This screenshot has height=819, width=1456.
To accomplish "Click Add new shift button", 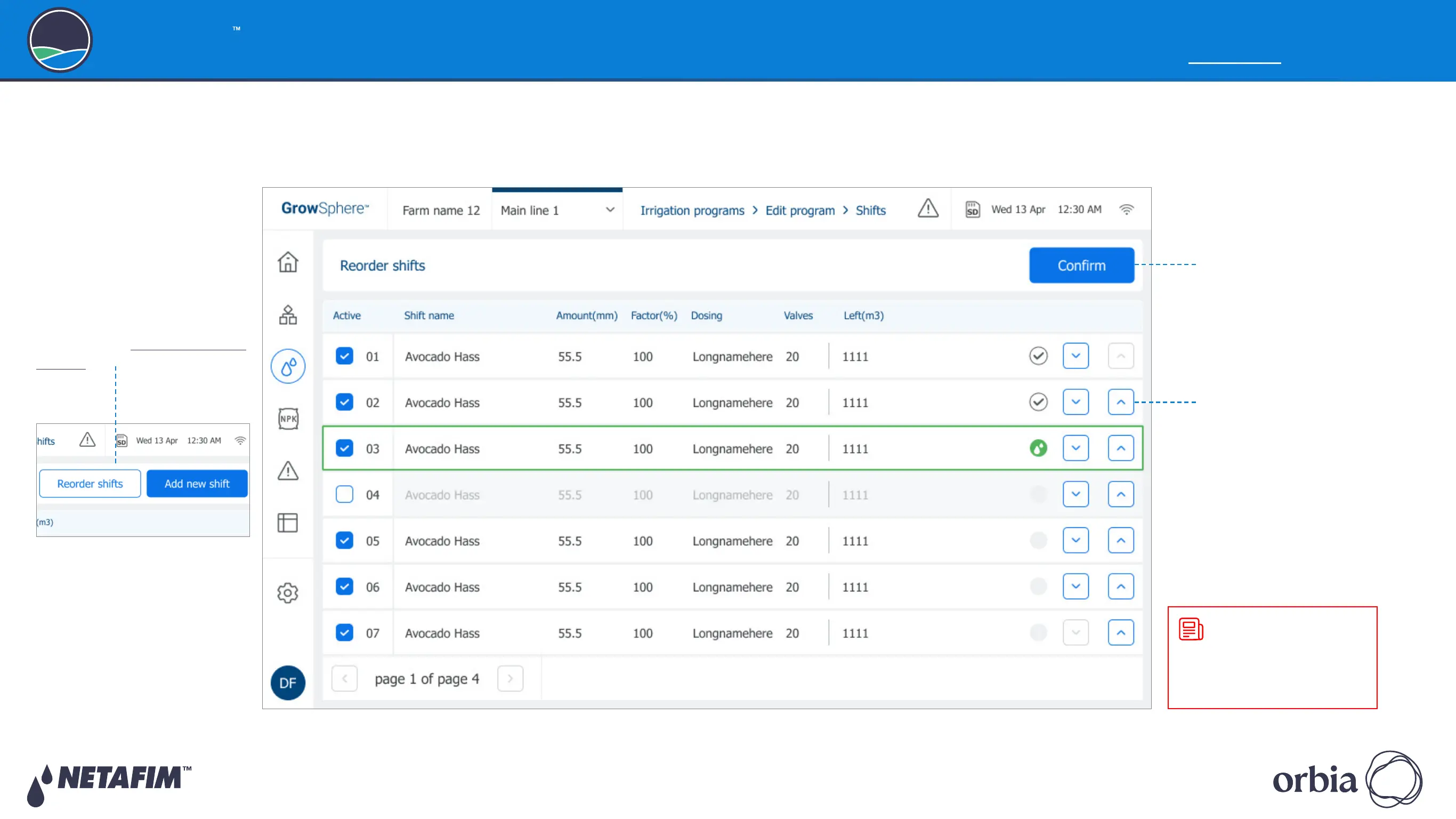I will tap(197, 484).
